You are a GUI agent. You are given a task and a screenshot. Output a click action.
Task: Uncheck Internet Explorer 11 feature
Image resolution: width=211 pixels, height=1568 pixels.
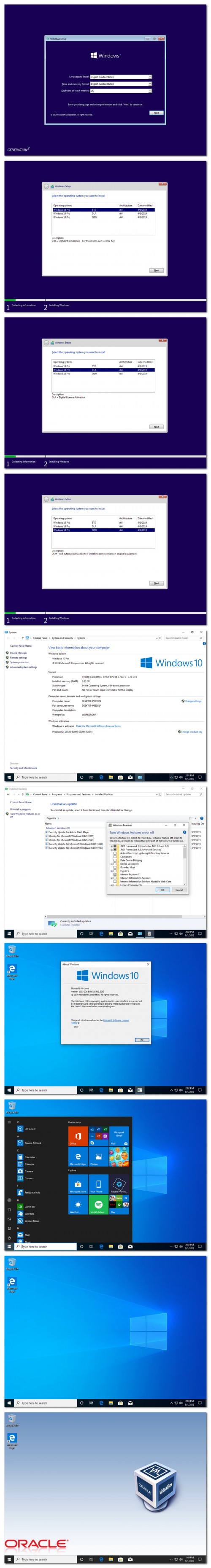point(115,875)
